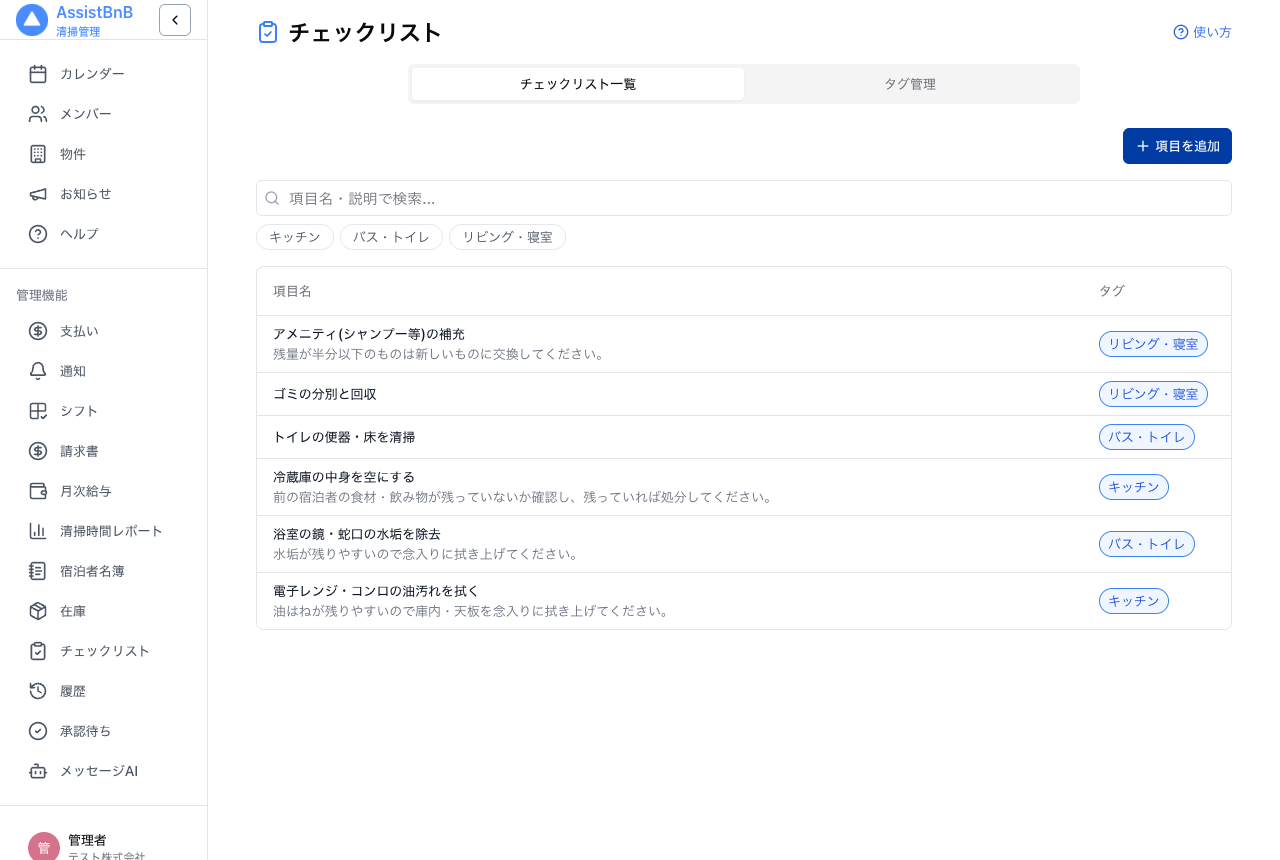This screenshot has height=860, width=1280.
Task: Click the シフト grid icon
Action: click(x=38, y=411)
